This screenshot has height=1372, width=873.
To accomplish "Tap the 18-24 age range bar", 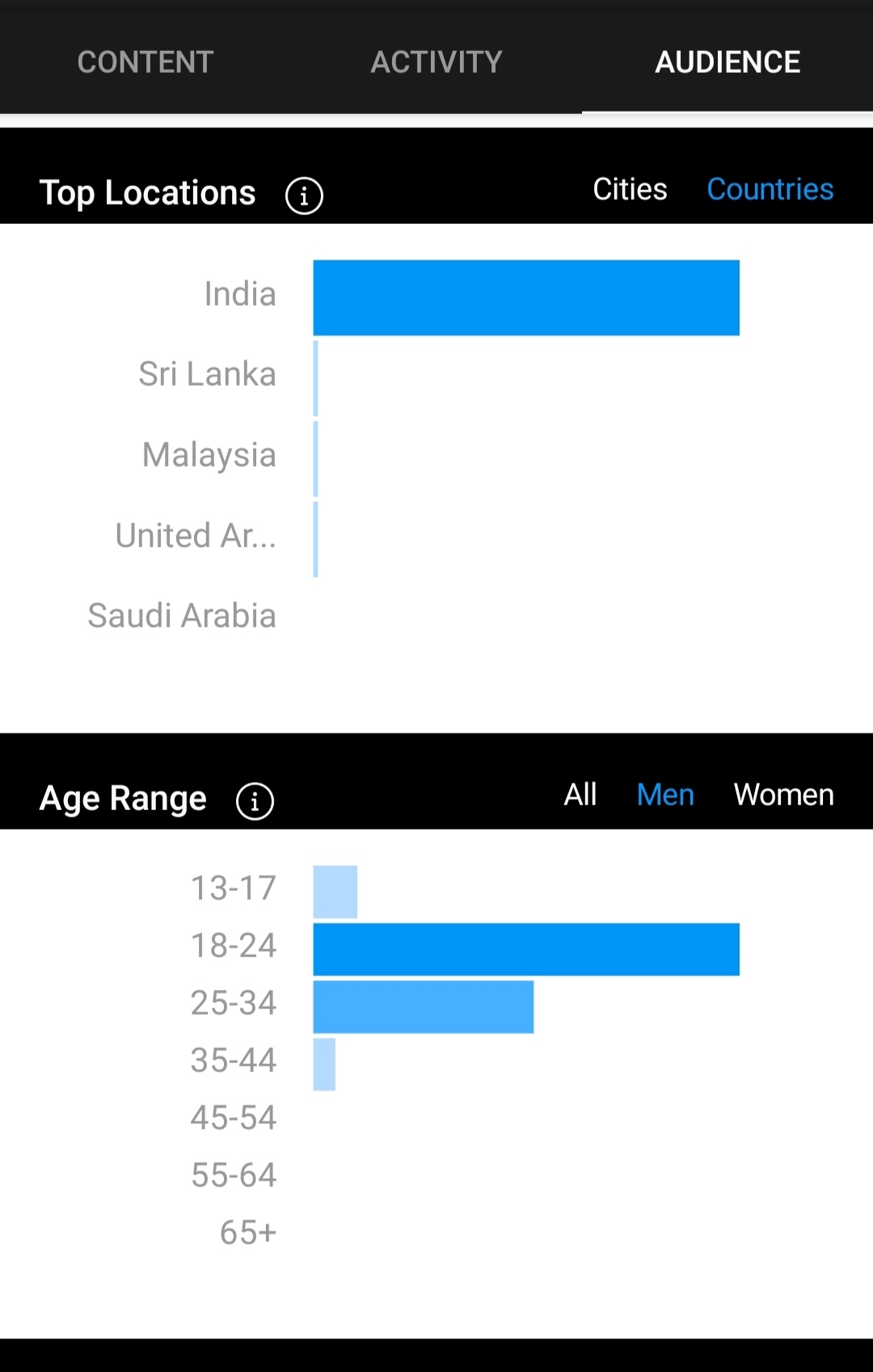I will click(526, 949).
